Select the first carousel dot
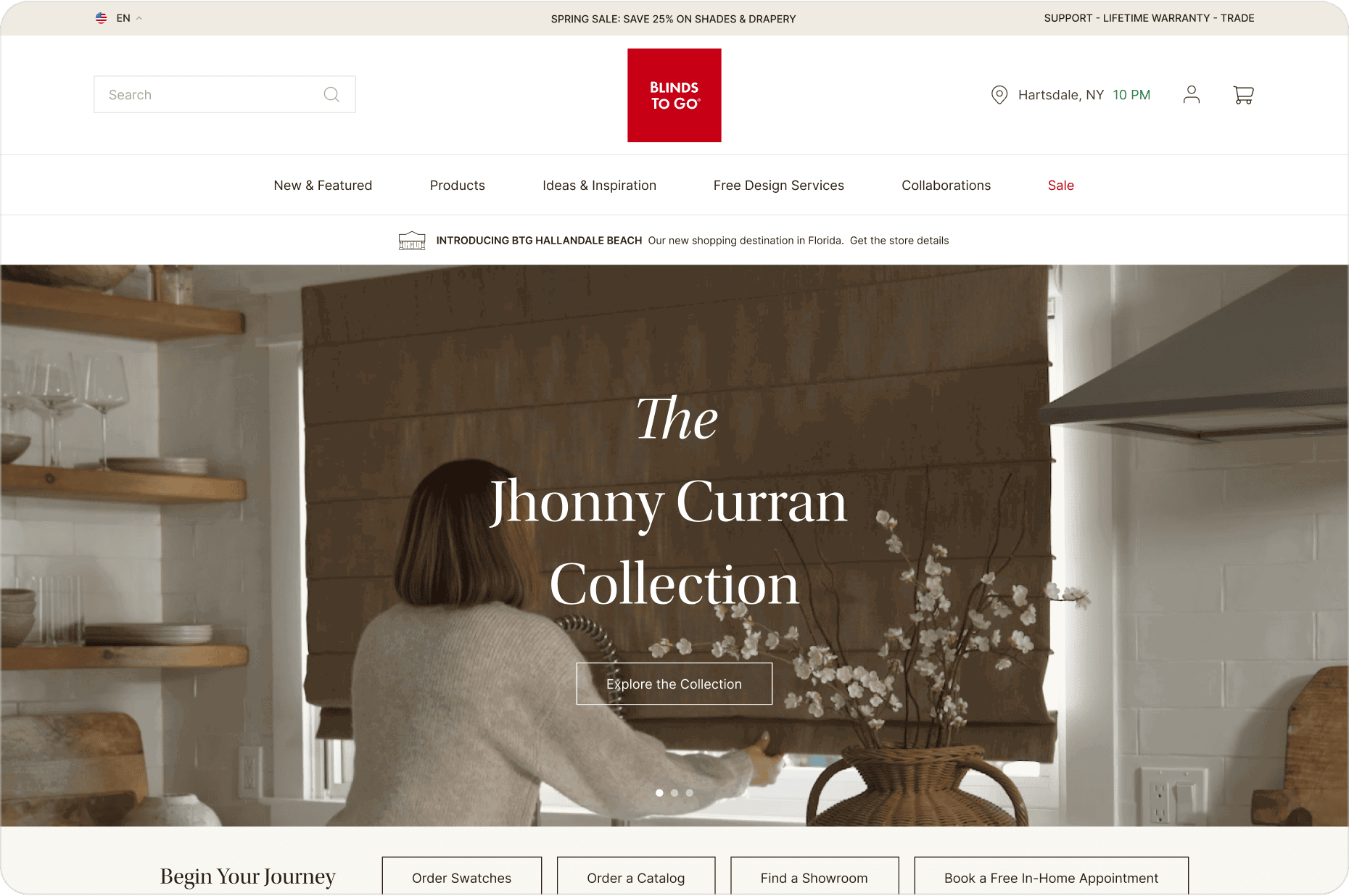Viewport: 1349px width, 896px height. pyautogui.click(x=659, y=793)
